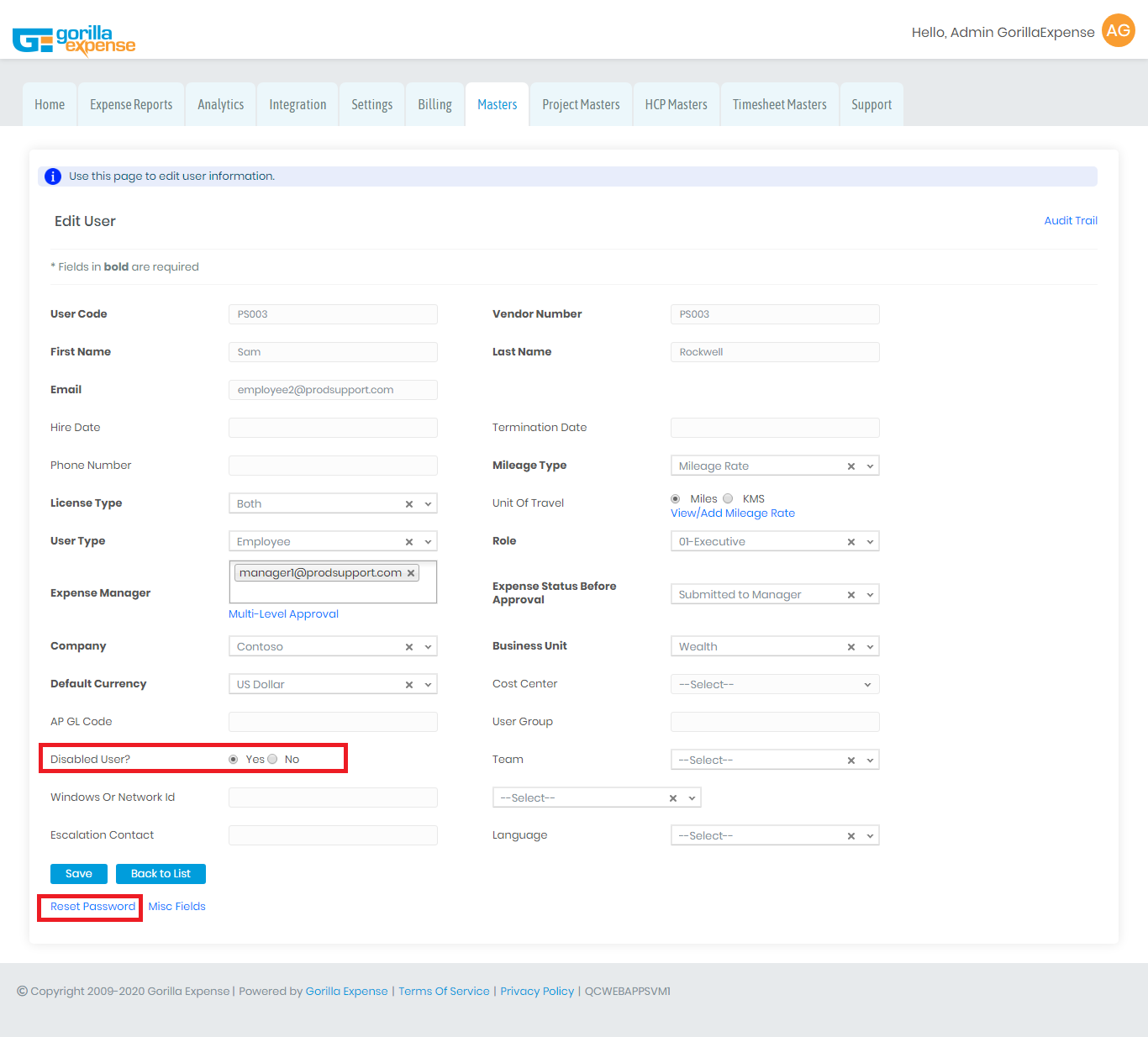Open the Role dropdown arrow
The image size is (1148, 1037).
[870, 542]
